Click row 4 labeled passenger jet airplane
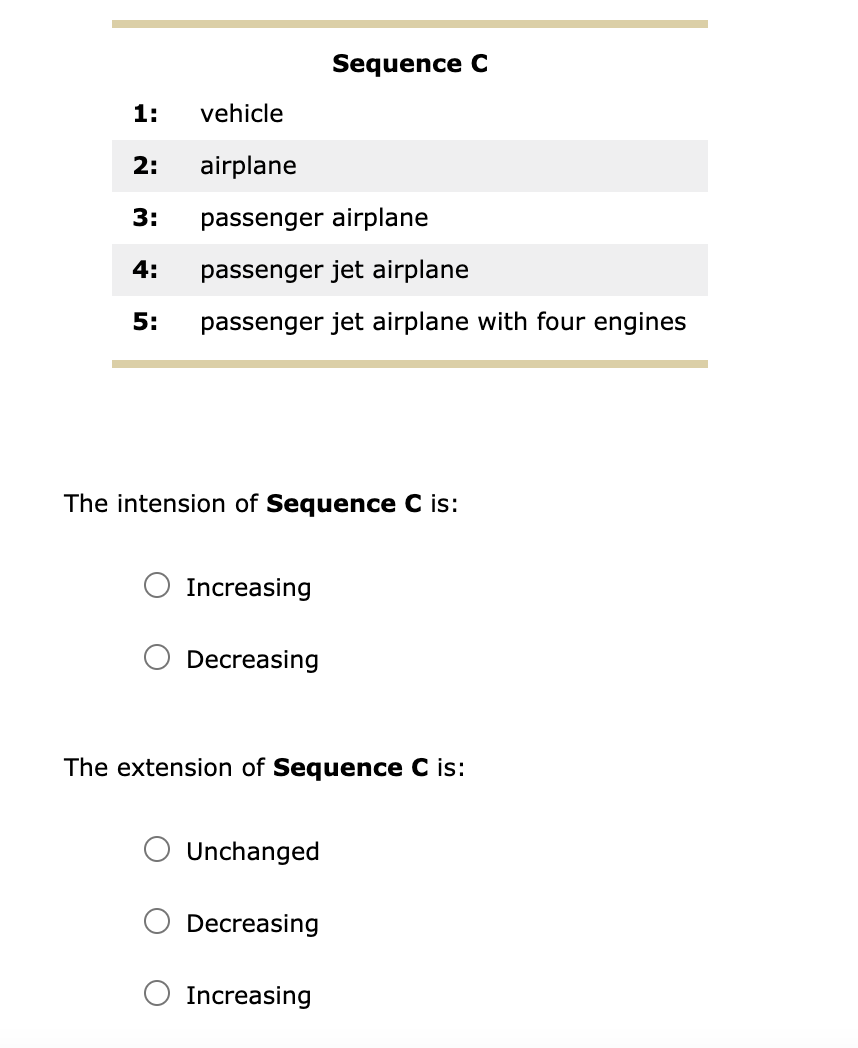 click(334, 270)
